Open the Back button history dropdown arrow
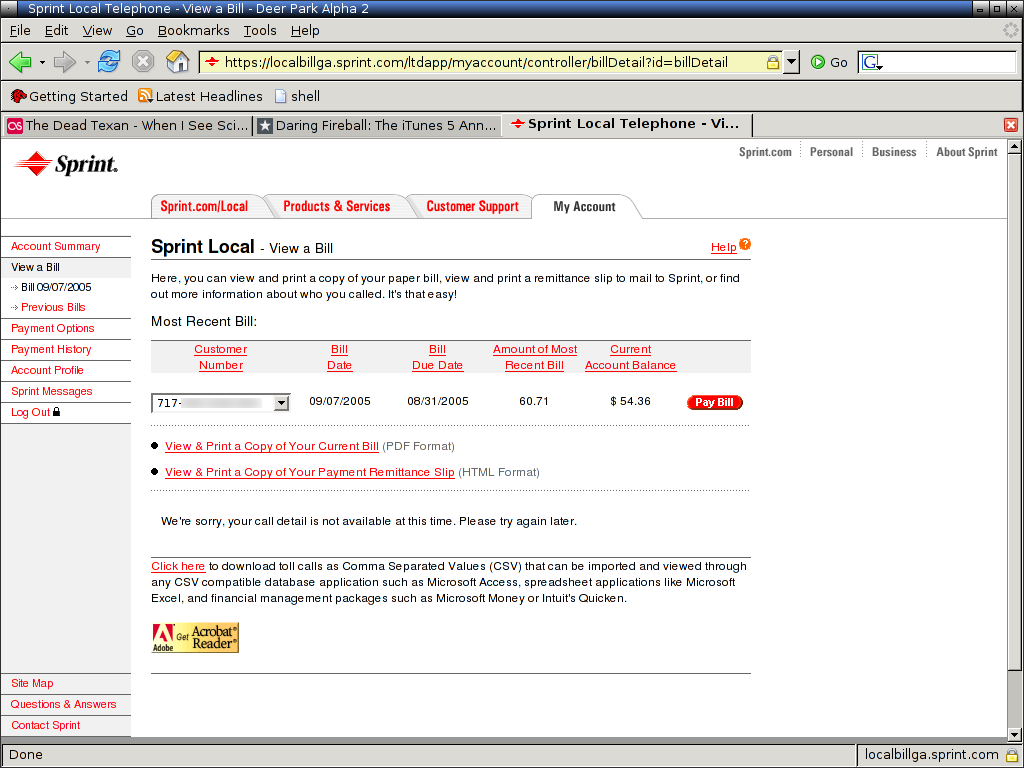1024x768 pixels. click(42, 63)
